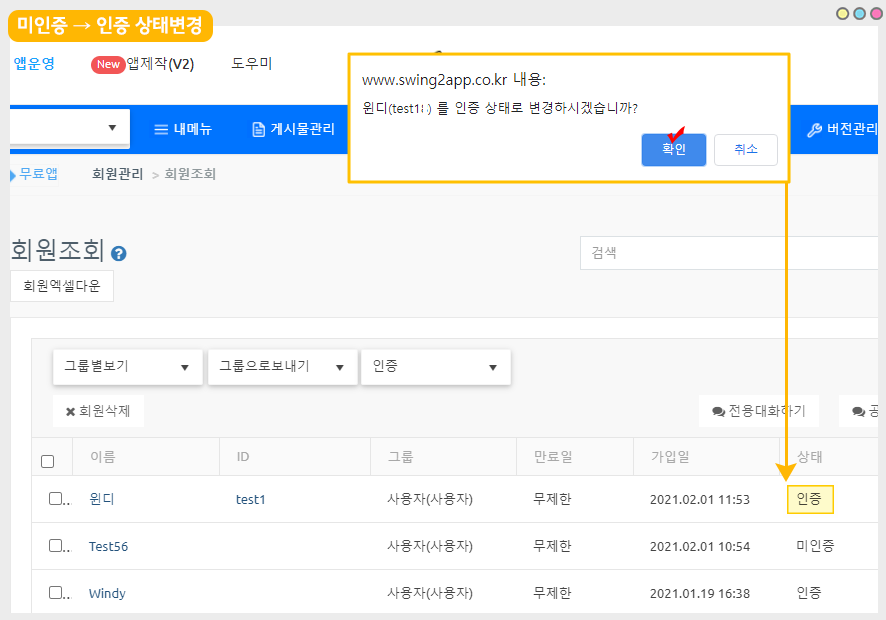This screenshot has width=886, height=620.
Task: Click the help icon beside 회원조회 title
Action: point(119,254)
